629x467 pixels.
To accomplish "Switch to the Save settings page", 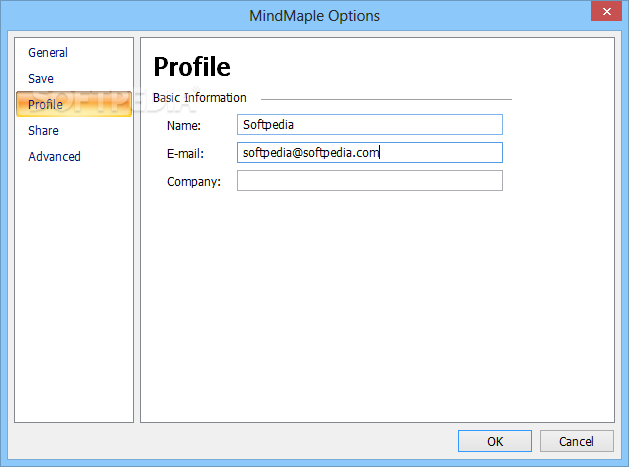I will (x=41, y=79).
